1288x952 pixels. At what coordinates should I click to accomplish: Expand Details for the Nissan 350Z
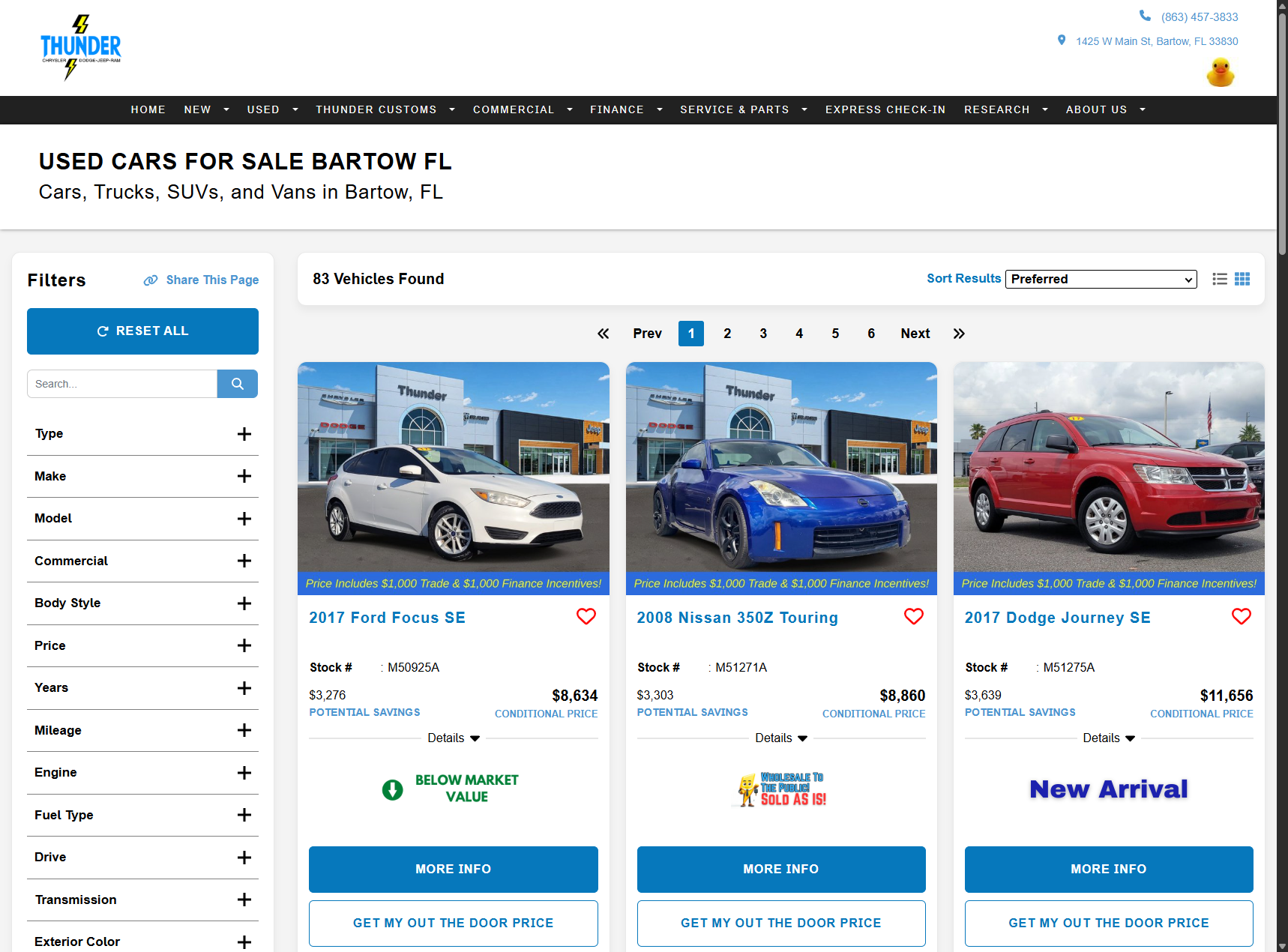click(780, 738)
